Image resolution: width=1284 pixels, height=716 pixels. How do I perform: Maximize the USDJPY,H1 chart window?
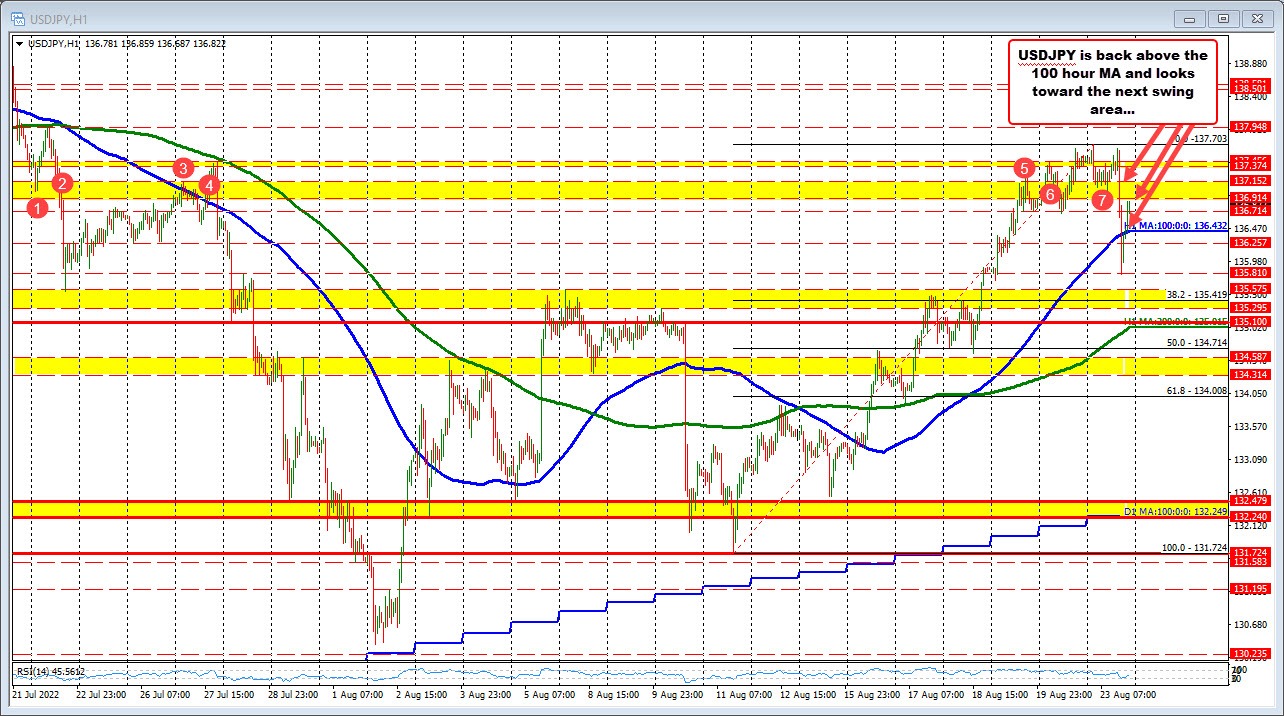pyautogui.click(x=1223, y=18)
